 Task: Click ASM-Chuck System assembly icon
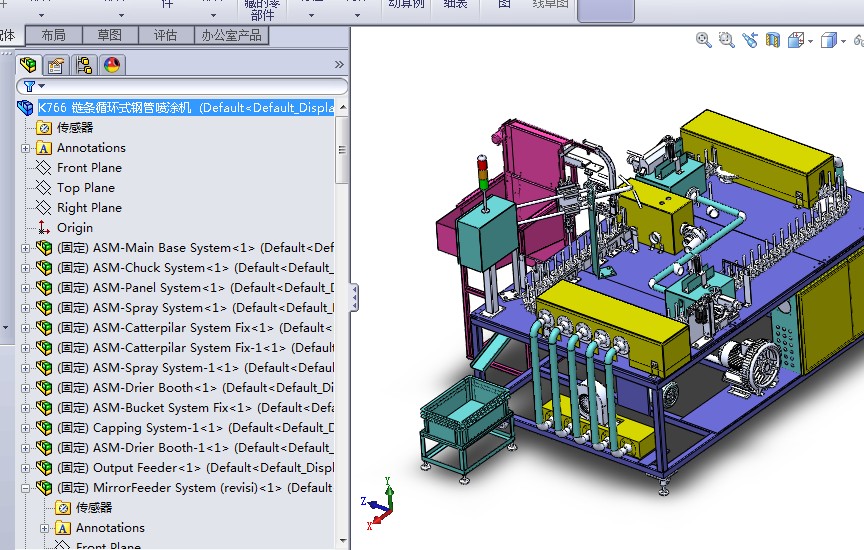pos(44,268)
